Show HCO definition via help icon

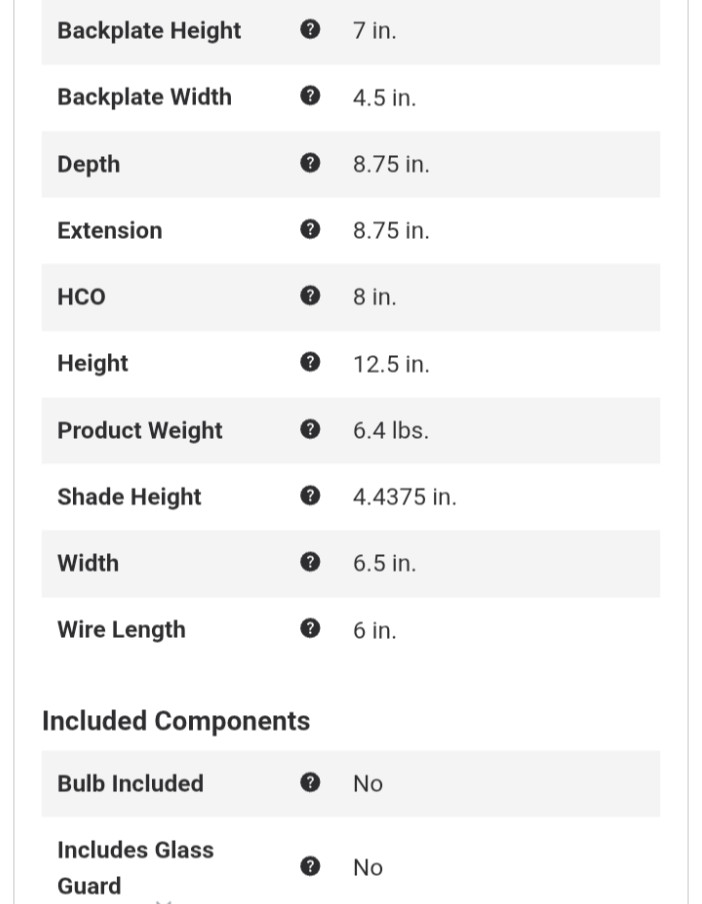point(310,296)
